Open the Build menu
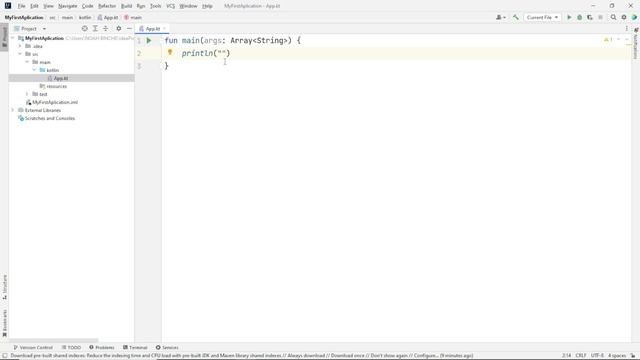 point(127,6)
